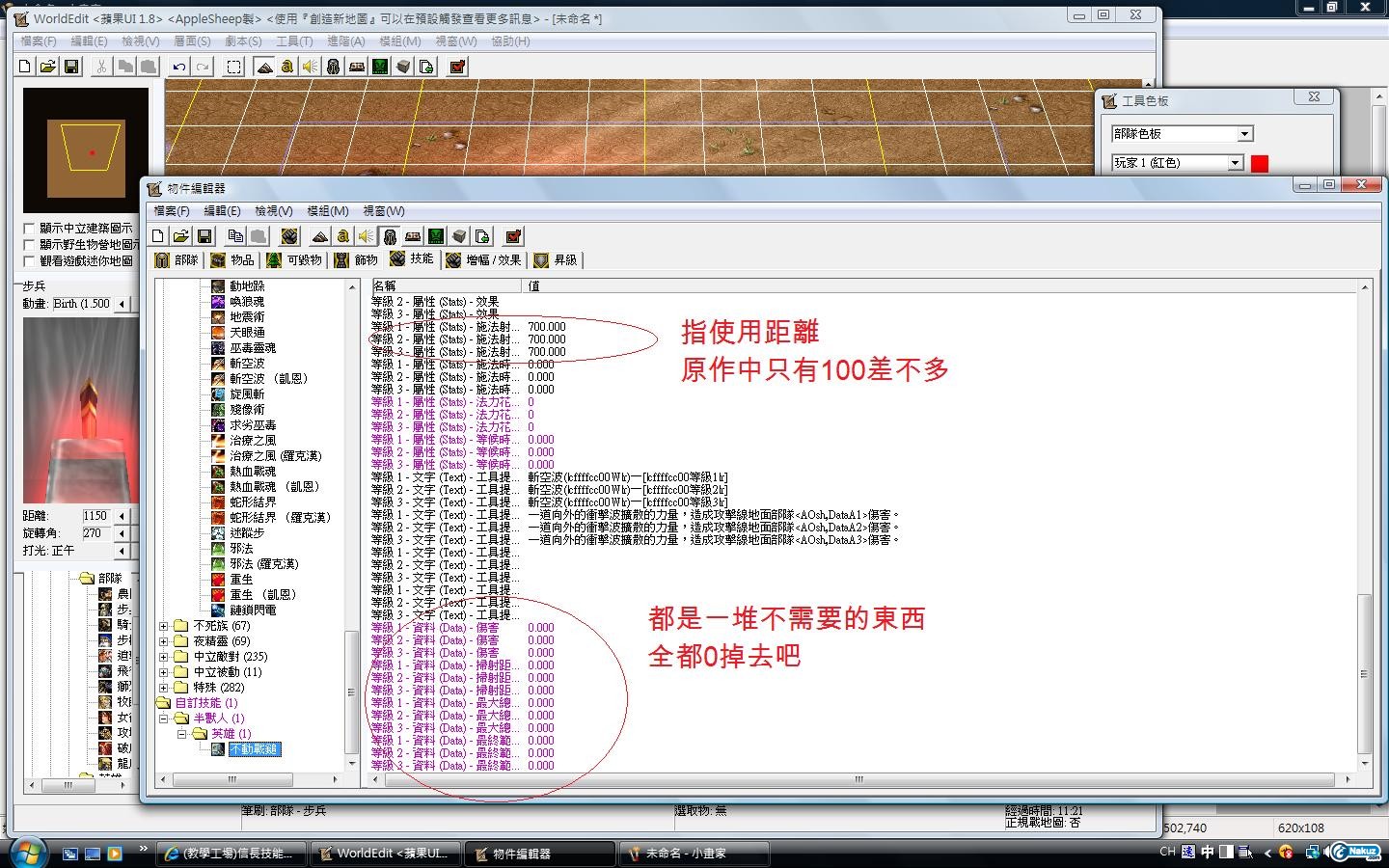Screen dimensions: 1389x868
Task: Click Save icon in Object Editor toolbar
Action: pyautogui.click(x=204, y=236)
